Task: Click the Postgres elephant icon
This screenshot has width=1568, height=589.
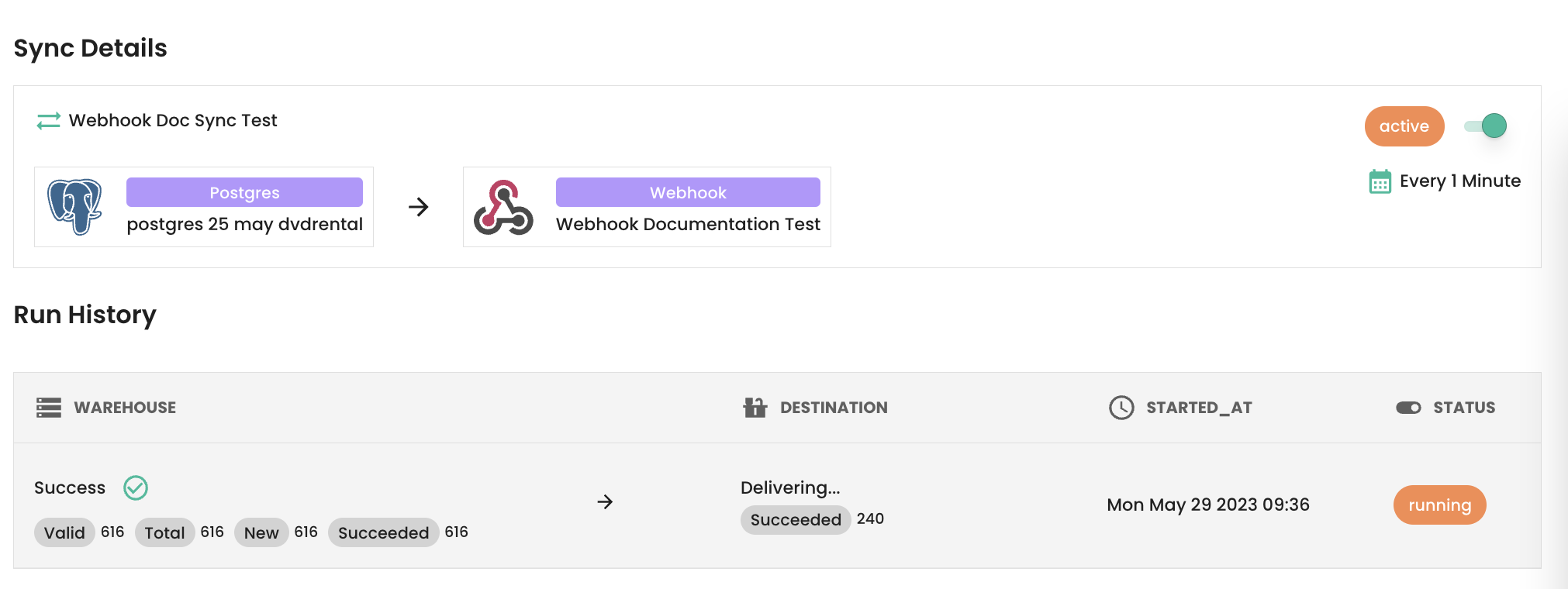Action: 74,207
